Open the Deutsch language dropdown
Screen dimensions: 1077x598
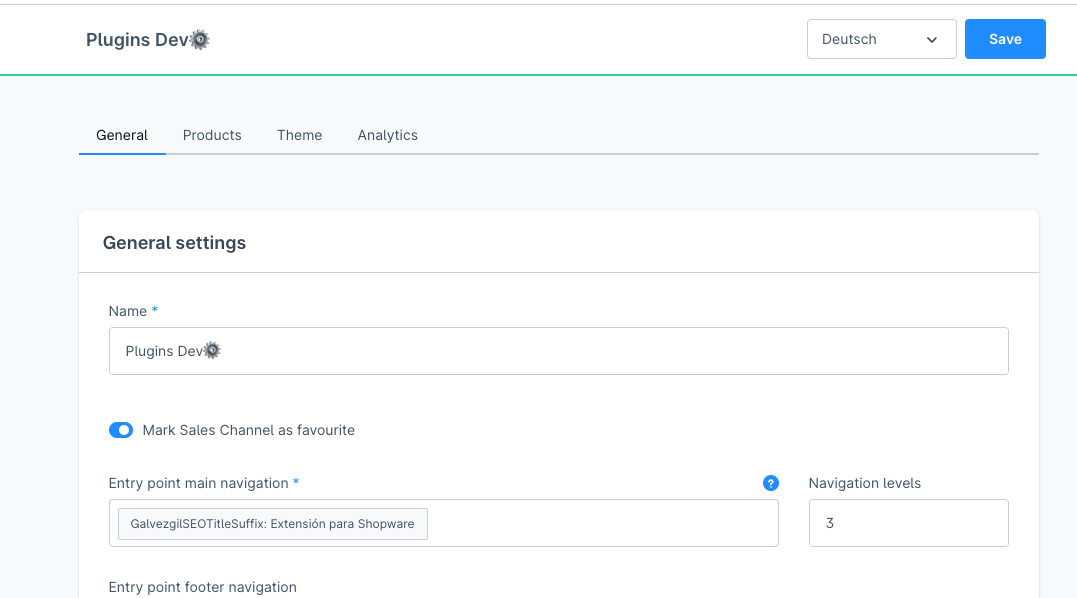pos(881,39)
